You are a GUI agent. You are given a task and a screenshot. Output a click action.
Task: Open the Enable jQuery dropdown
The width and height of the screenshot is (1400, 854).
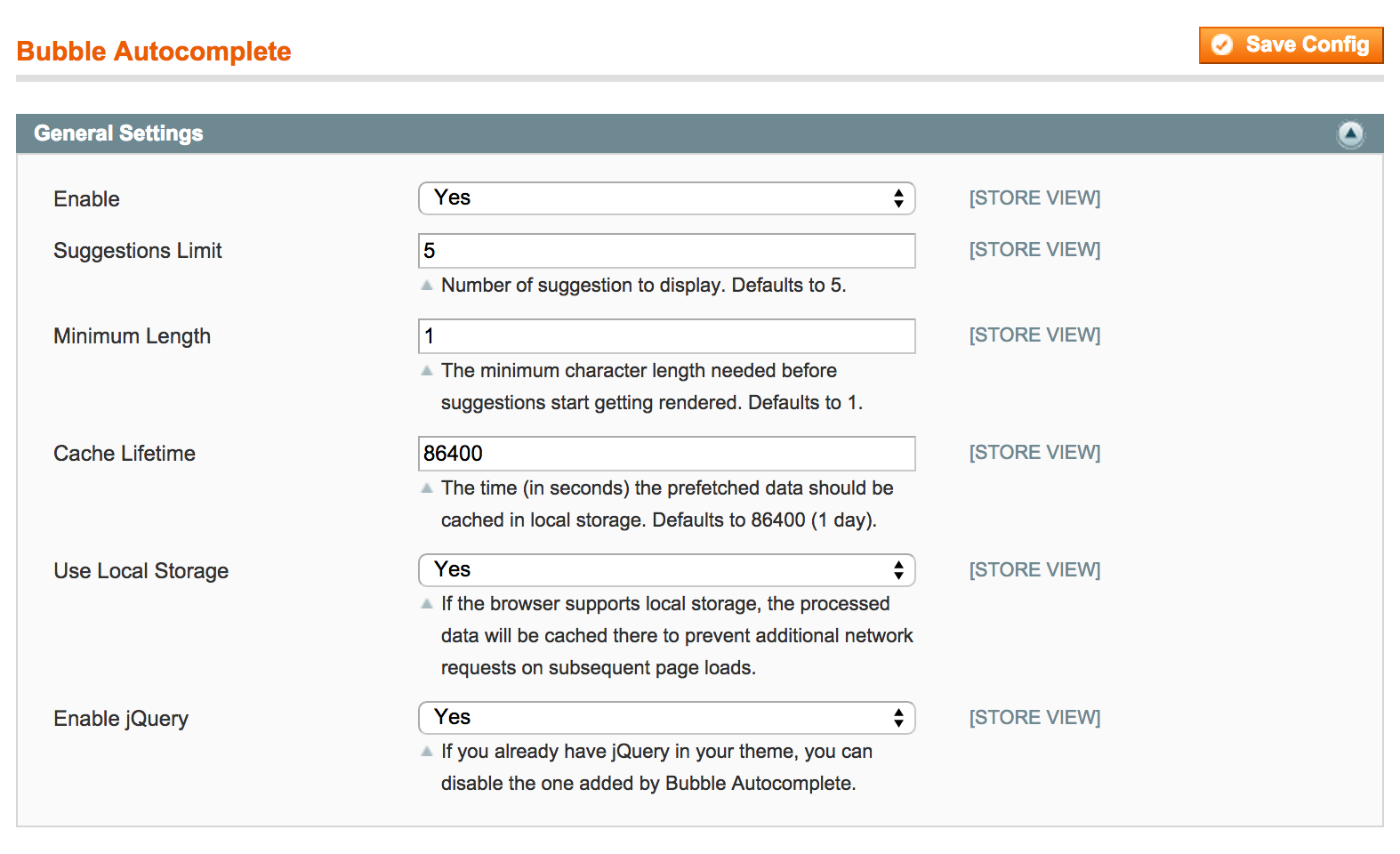pos(666,718)
